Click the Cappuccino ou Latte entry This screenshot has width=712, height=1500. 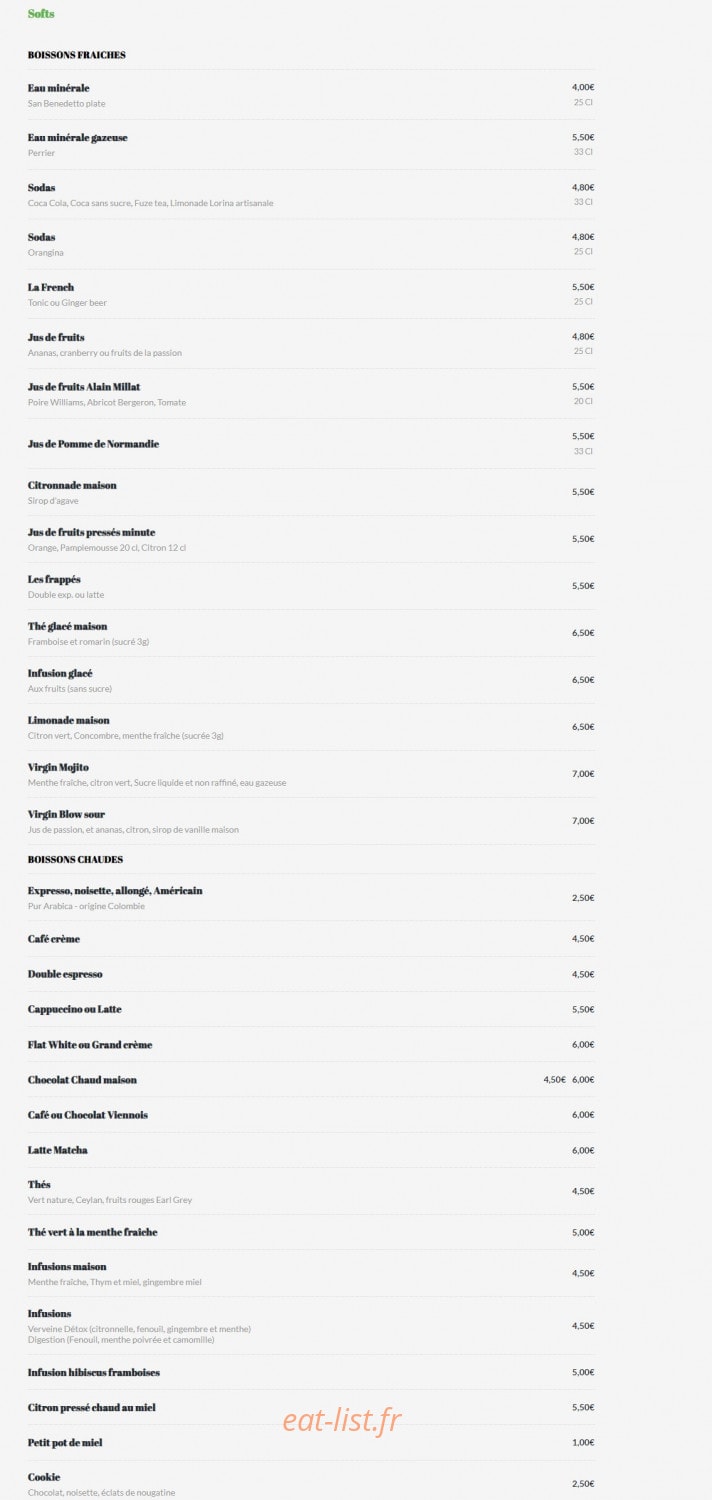click(x=75, y=1010)
